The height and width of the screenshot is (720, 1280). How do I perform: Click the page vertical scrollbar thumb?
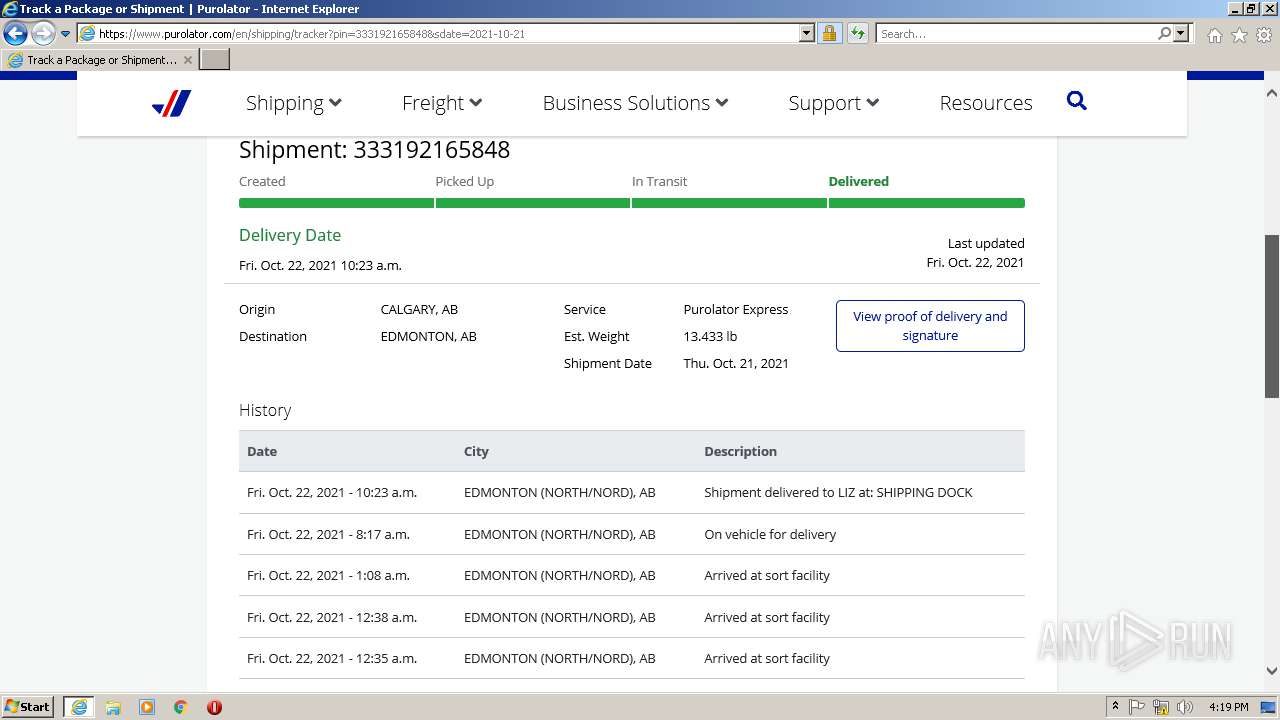coord(1272,316)
